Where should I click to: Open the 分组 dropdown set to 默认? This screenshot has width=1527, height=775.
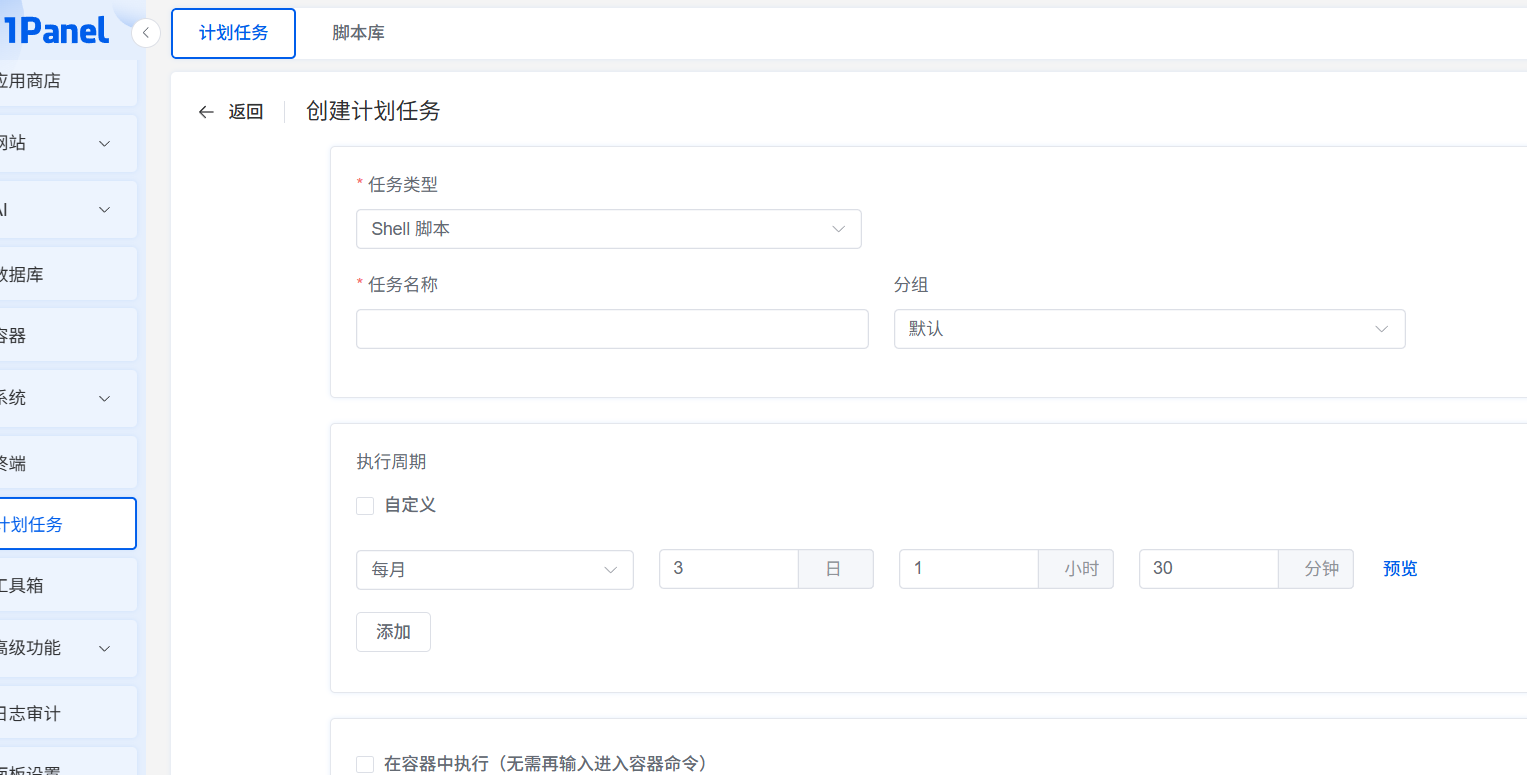(1149, 329)
